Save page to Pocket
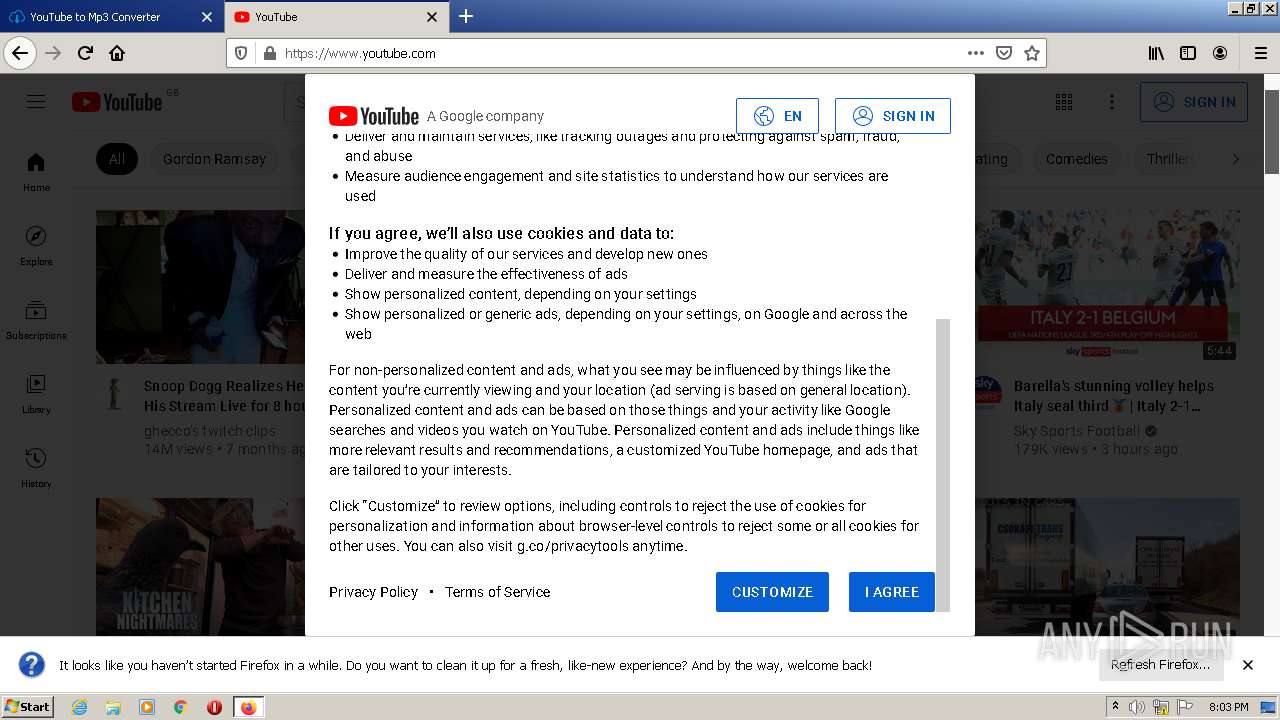The height and width of the screenshot is (720, 1280). tap(1003, 53)
